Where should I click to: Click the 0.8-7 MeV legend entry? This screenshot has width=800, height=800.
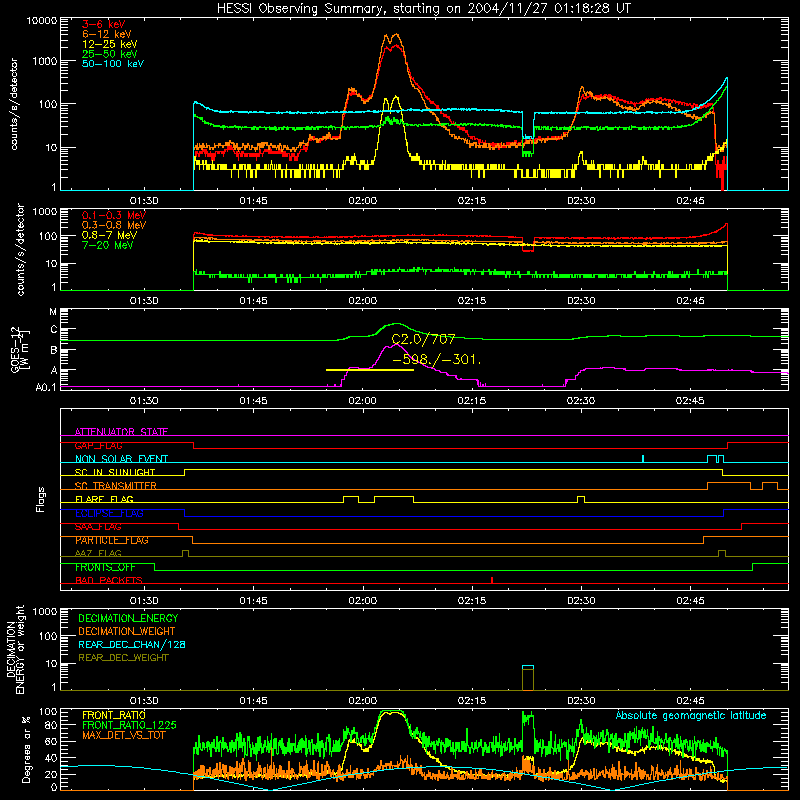coord(109,235)
